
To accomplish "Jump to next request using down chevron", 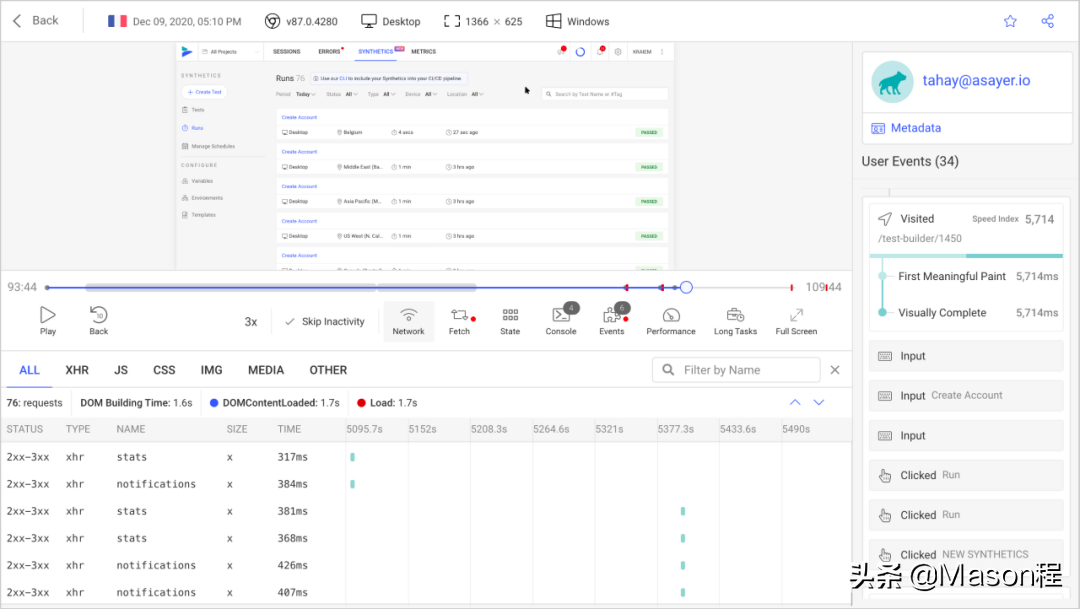I will [819, 402].
